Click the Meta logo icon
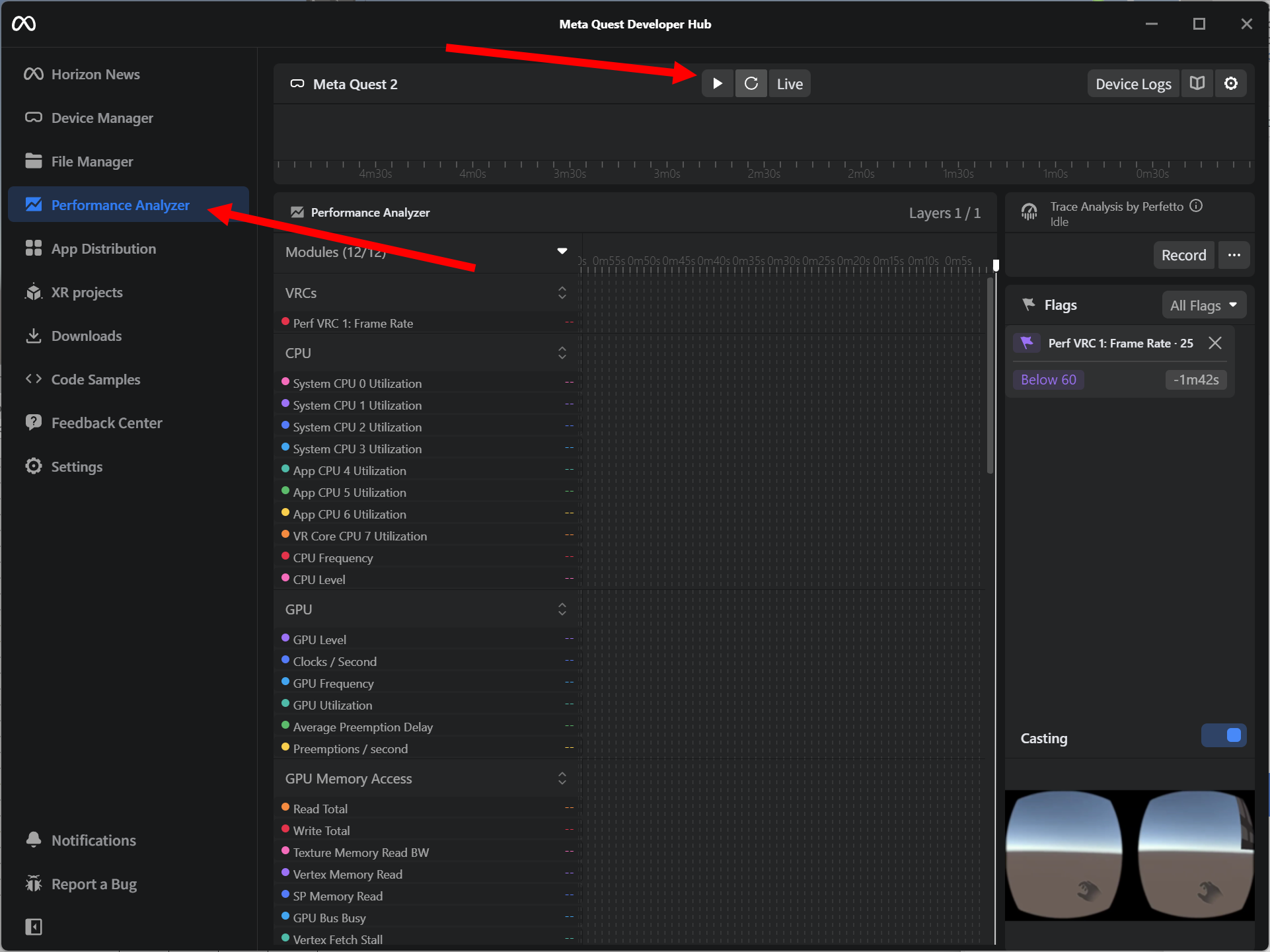 tap(24, 24)
